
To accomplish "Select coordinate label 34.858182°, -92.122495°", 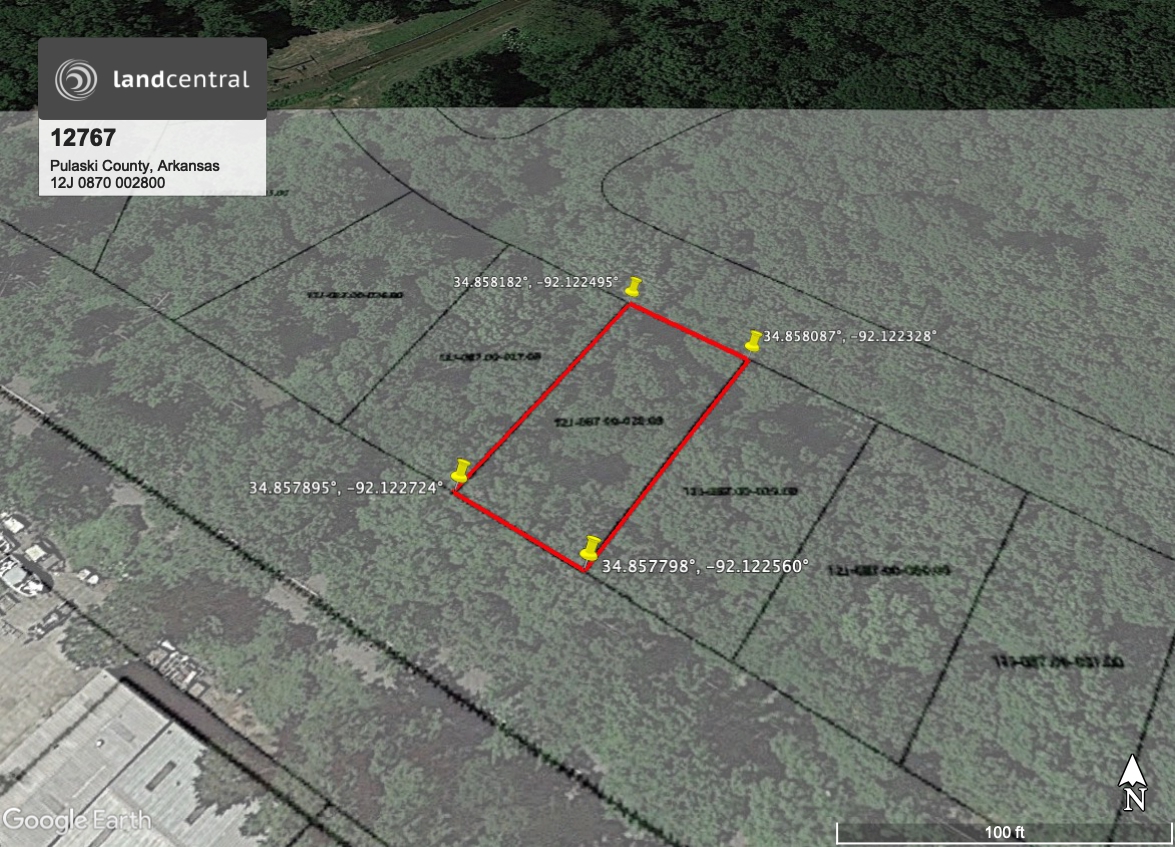I will click(x=536, y=283).
